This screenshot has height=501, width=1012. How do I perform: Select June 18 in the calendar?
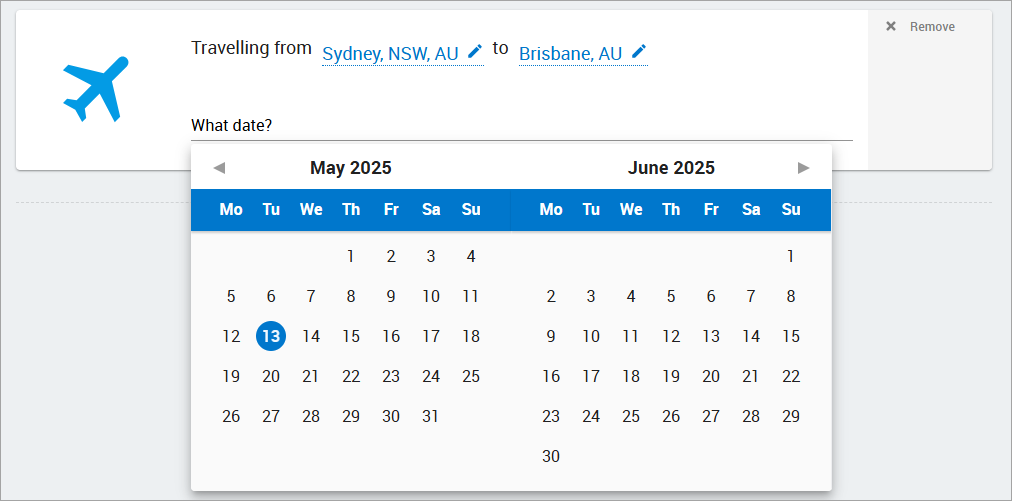pos(631,376)
